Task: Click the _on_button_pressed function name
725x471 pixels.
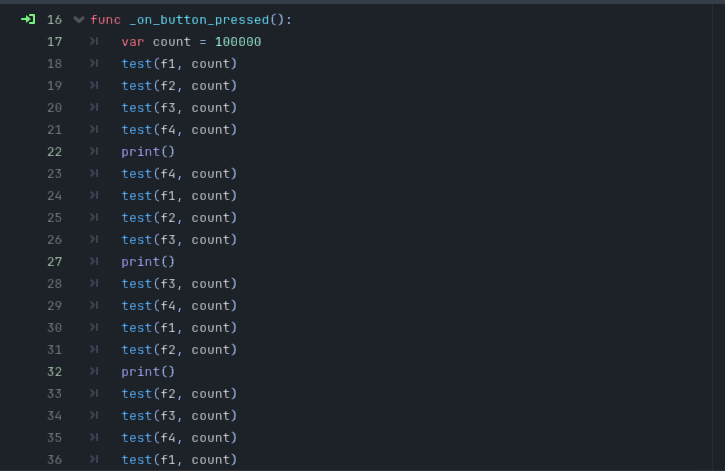Action: coord(199,20)
